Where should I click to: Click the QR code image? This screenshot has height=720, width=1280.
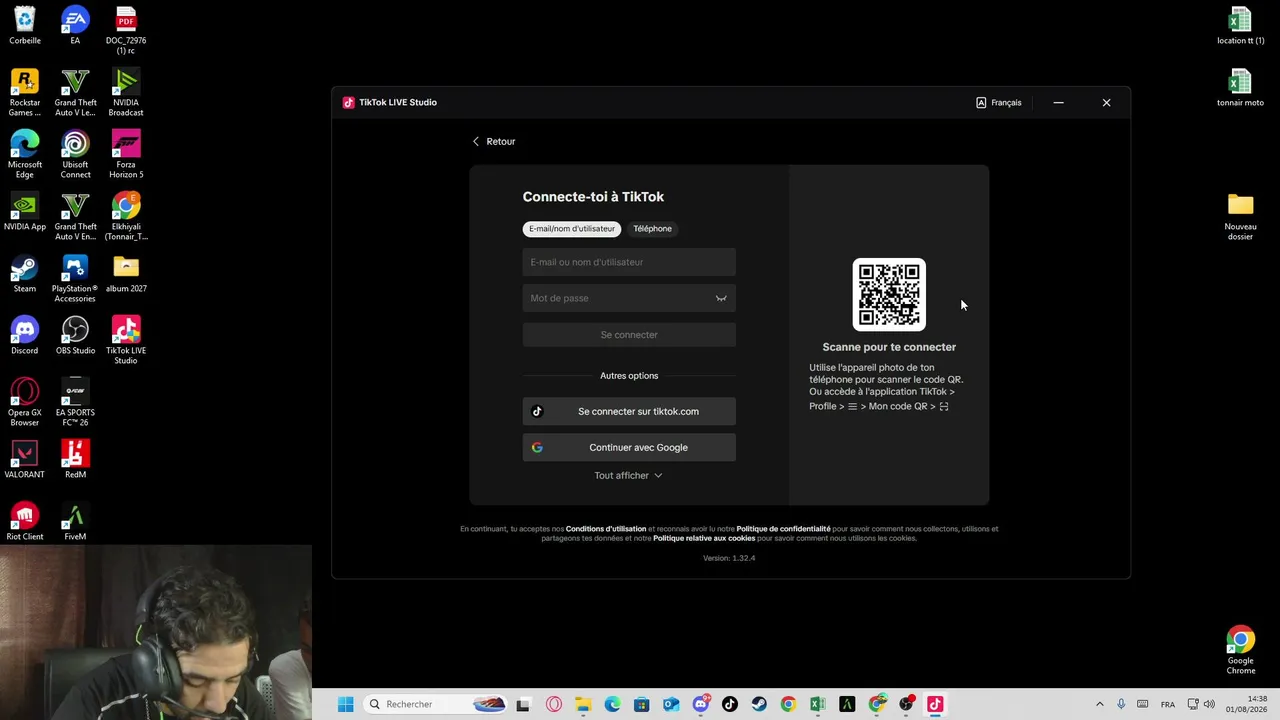889,294
